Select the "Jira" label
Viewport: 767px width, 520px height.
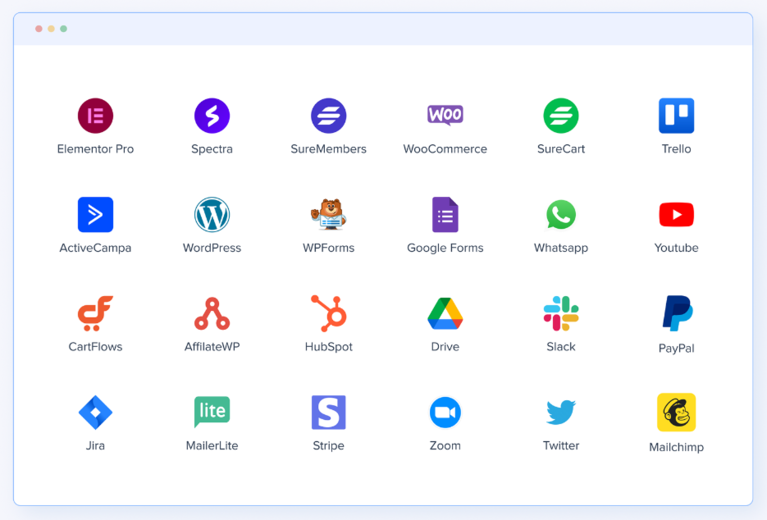(95, 445)
